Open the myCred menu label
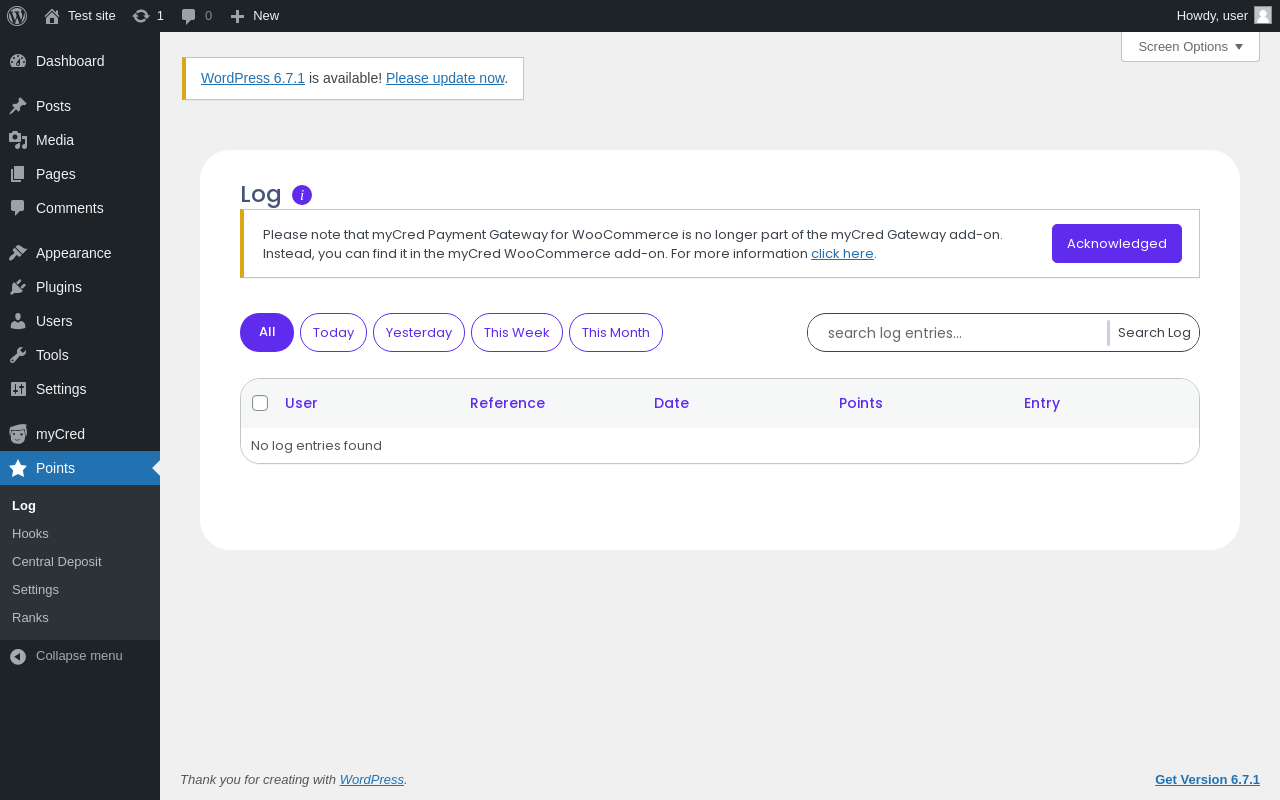 tap(60, 434)
